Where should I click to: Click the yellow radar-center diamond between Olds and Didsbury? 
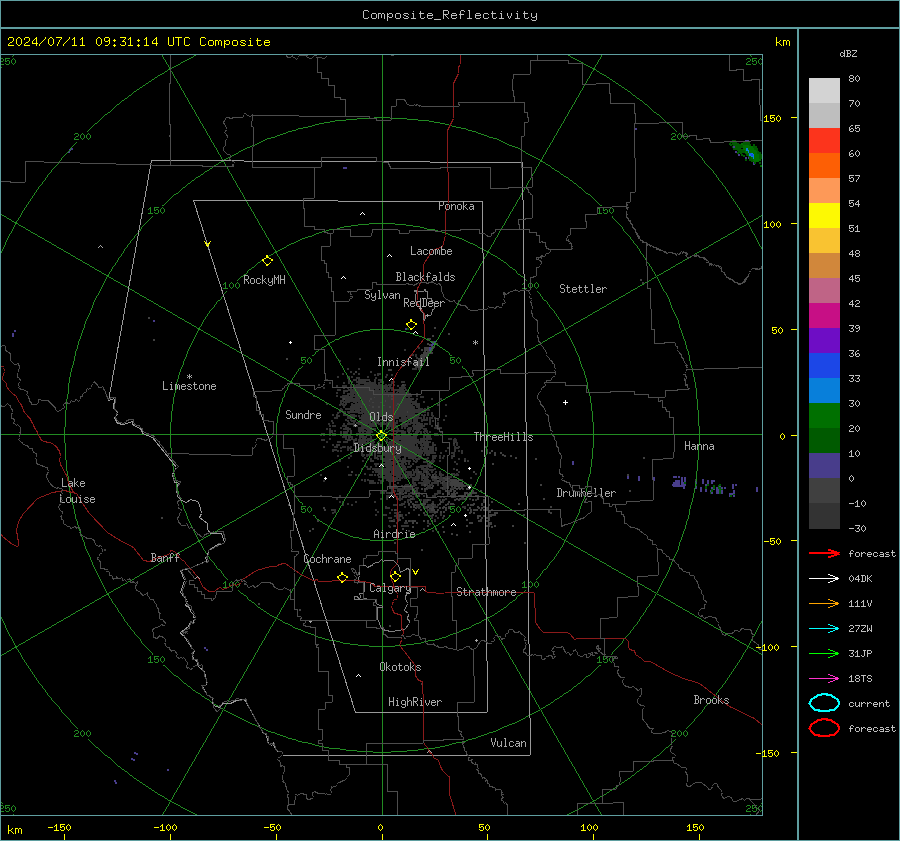(381, 436)
